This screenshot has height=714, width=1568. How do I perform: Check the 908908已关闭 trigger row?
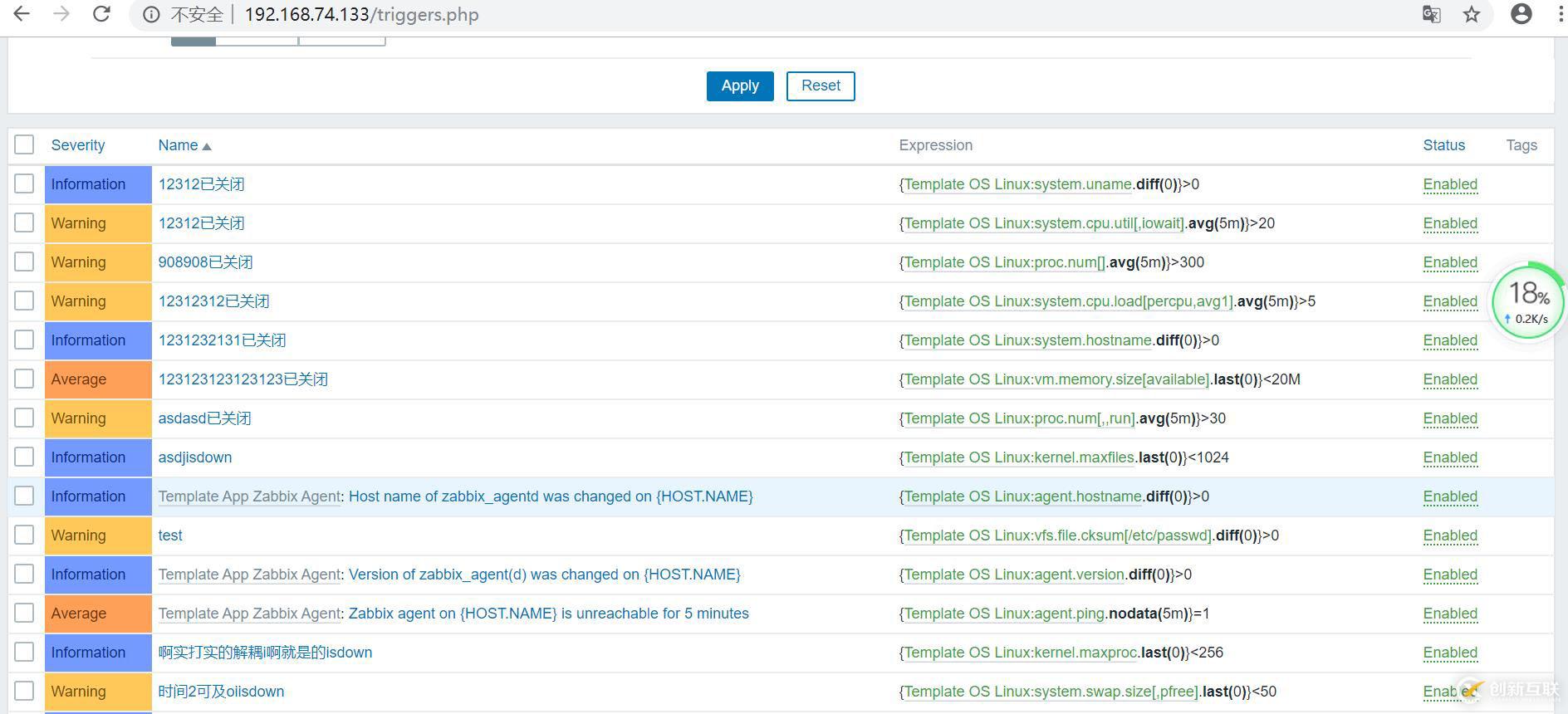coord(24,262)
